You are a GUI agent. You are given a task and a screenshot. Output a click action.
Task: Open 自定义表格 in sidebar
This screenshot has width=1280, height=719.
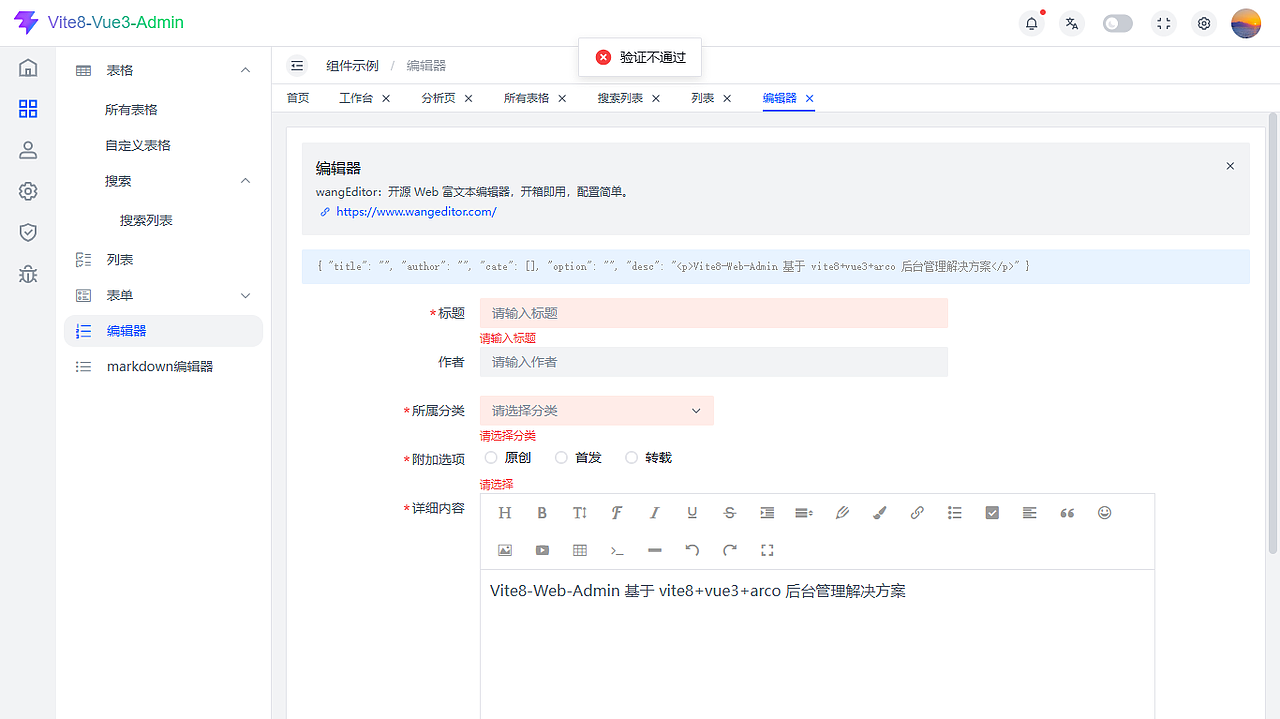pyautogui.click(x=138, y=146)
